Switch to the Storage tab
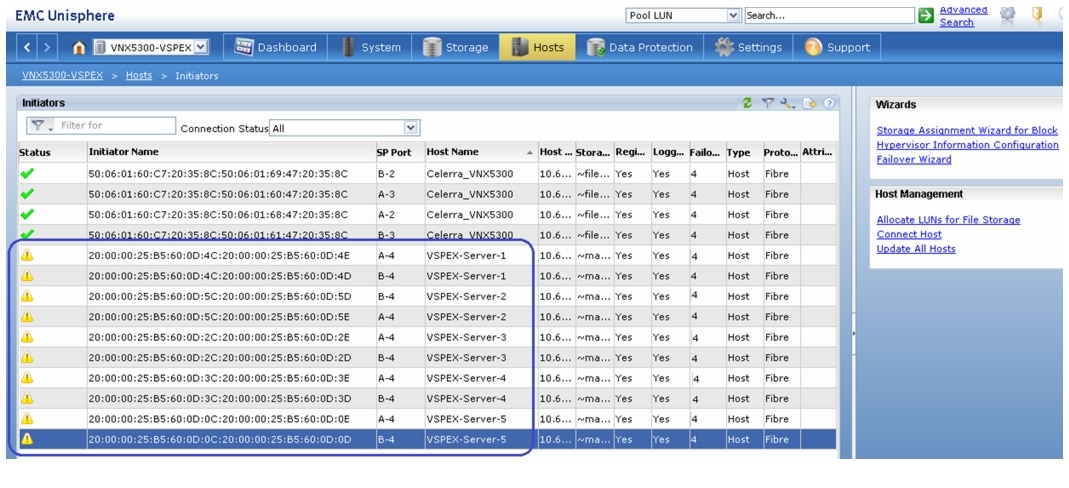The width and height of the screenshot is (1069, 488). point(456,47)
